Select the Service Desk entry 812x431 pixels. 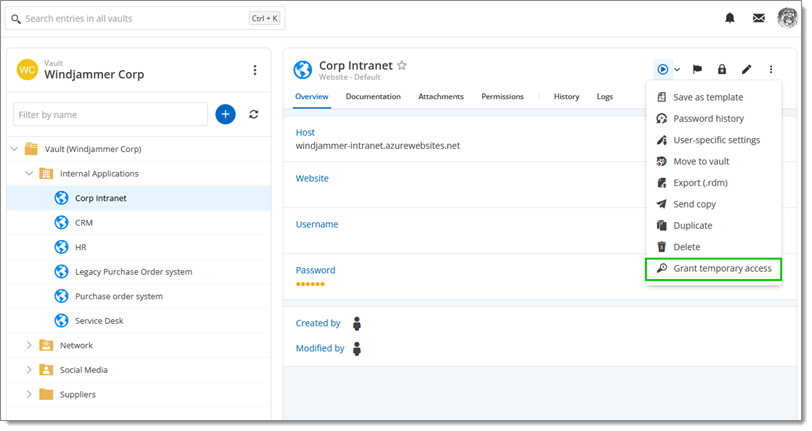pyautogui.click(x=99, y=320)
